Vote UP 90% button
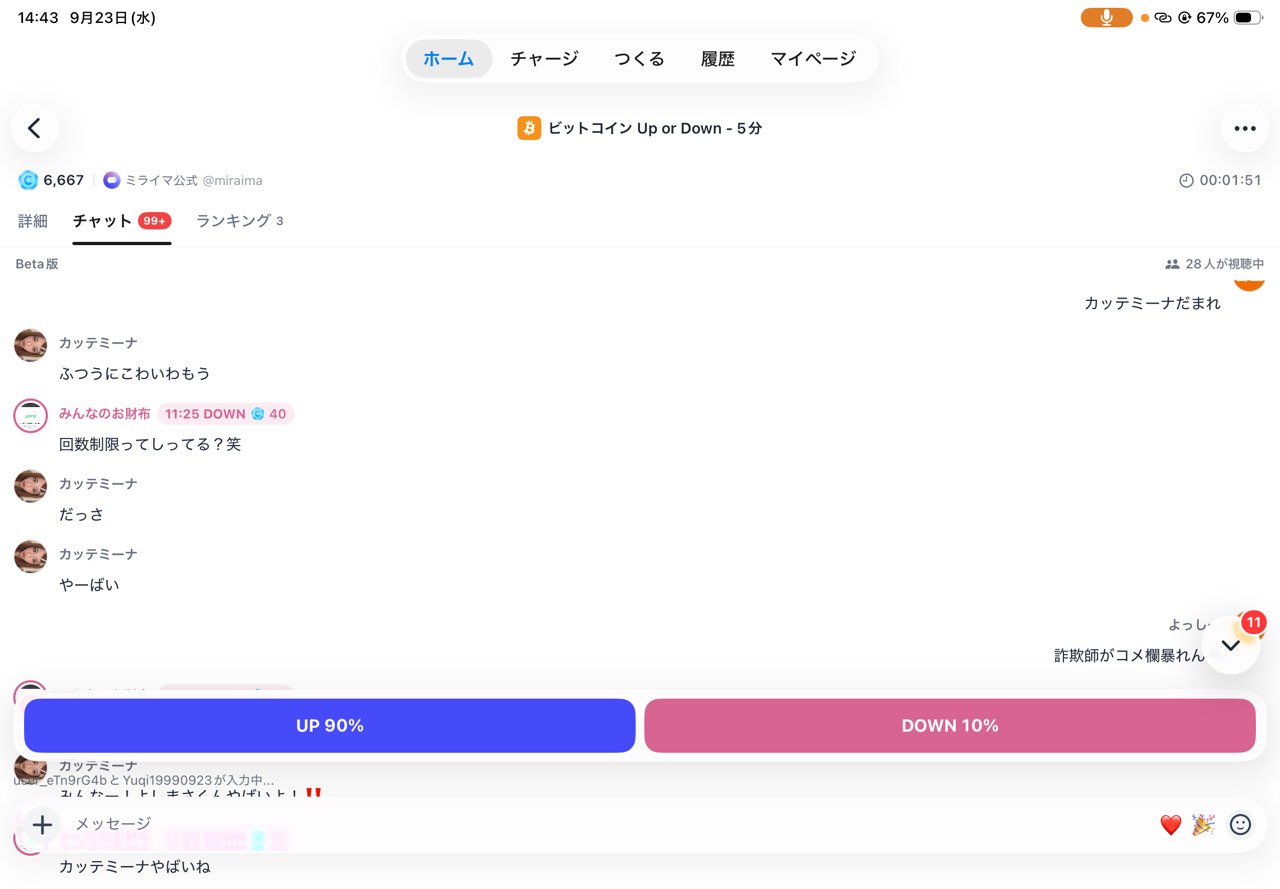This screenshot has width=1280, height=889. click(330, 726)
